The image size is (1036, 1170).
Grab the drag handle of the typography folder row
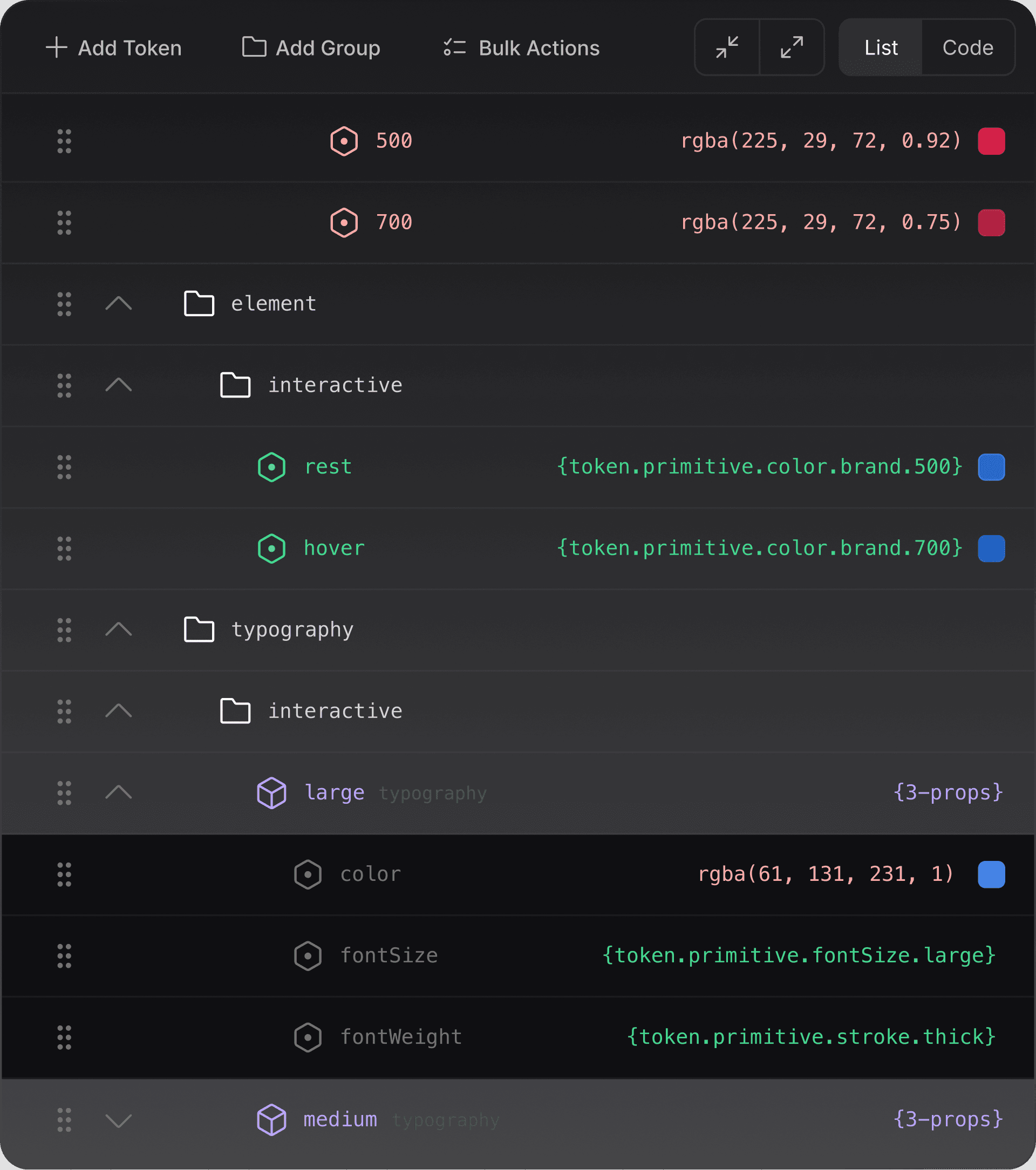pyautogui.click(x=64, y=630)
